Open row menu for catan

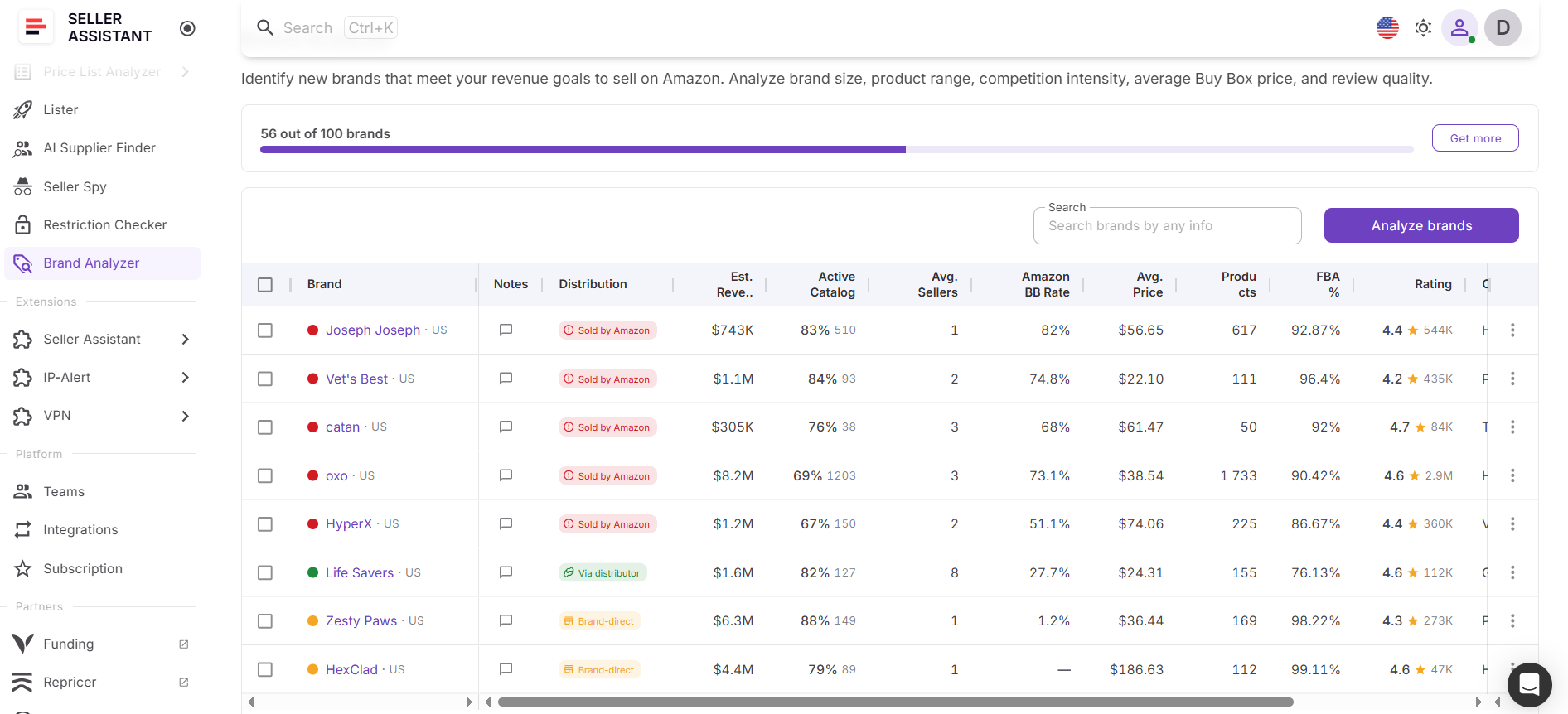[x=1512, y=427]
